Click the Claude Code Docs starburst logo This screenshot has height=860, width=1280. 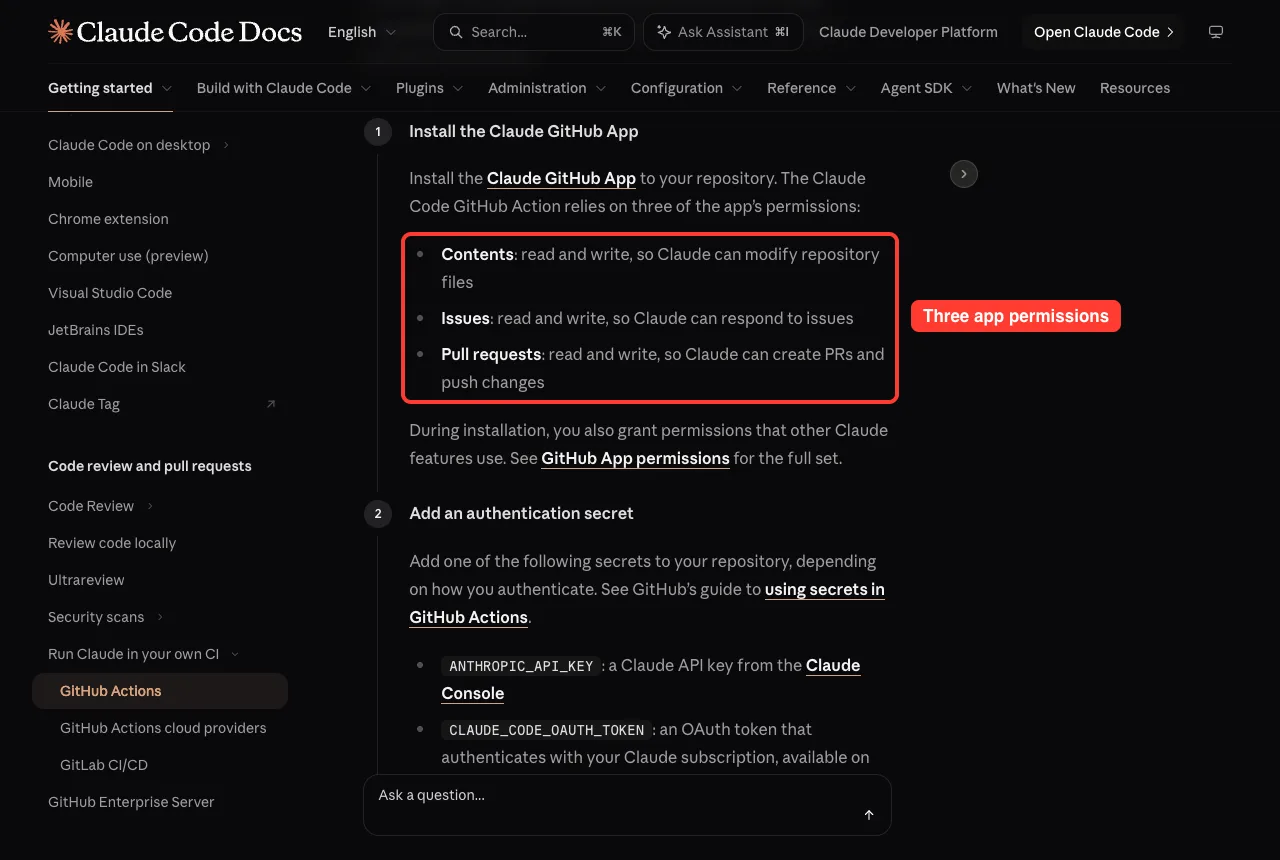[60, 32]
